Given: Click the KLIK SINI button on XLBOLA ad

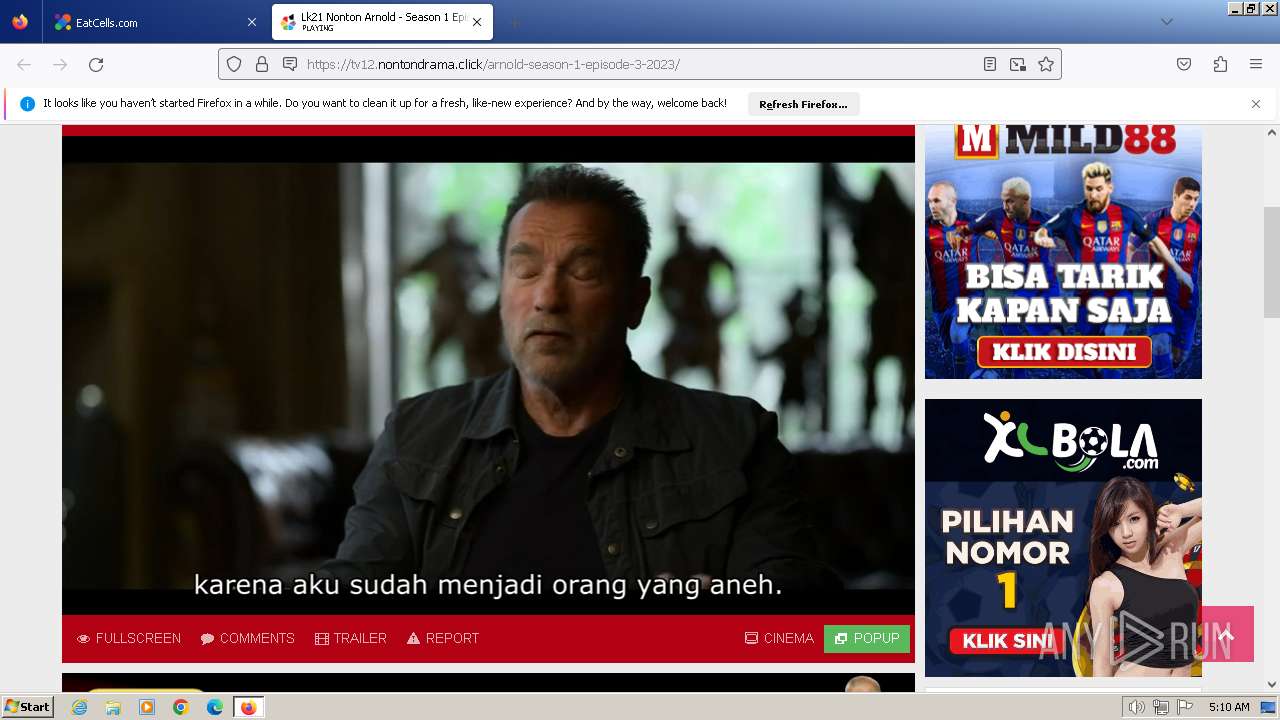Looking at the screenshot, I should (1005, 641).
